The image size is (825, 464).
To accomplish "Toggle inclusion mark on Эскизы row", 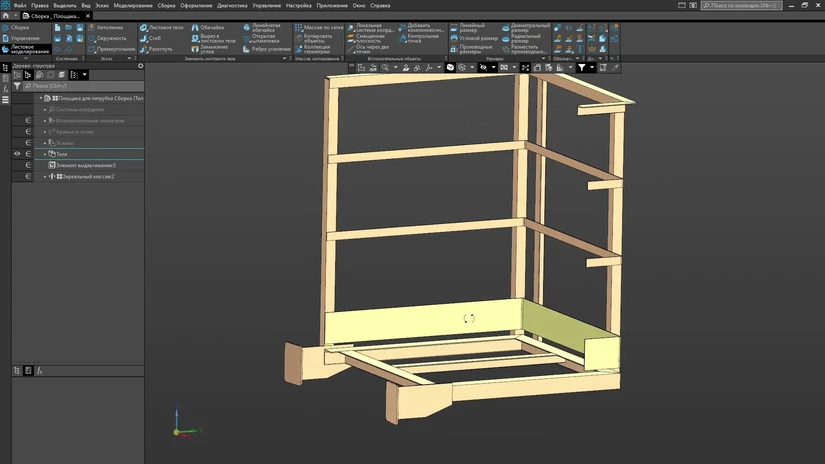I will click(x=28, y=143).
